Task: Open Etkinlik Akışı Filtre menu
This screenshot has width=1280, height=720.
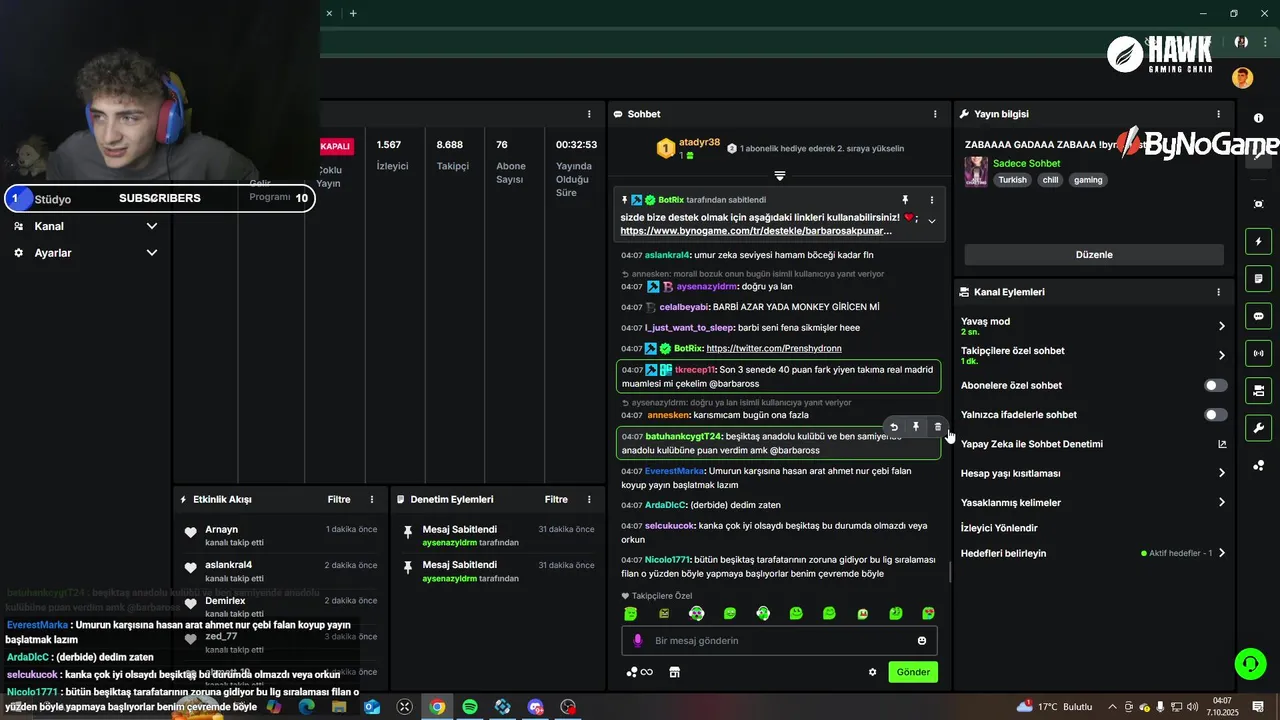Action: pos(339,499)
